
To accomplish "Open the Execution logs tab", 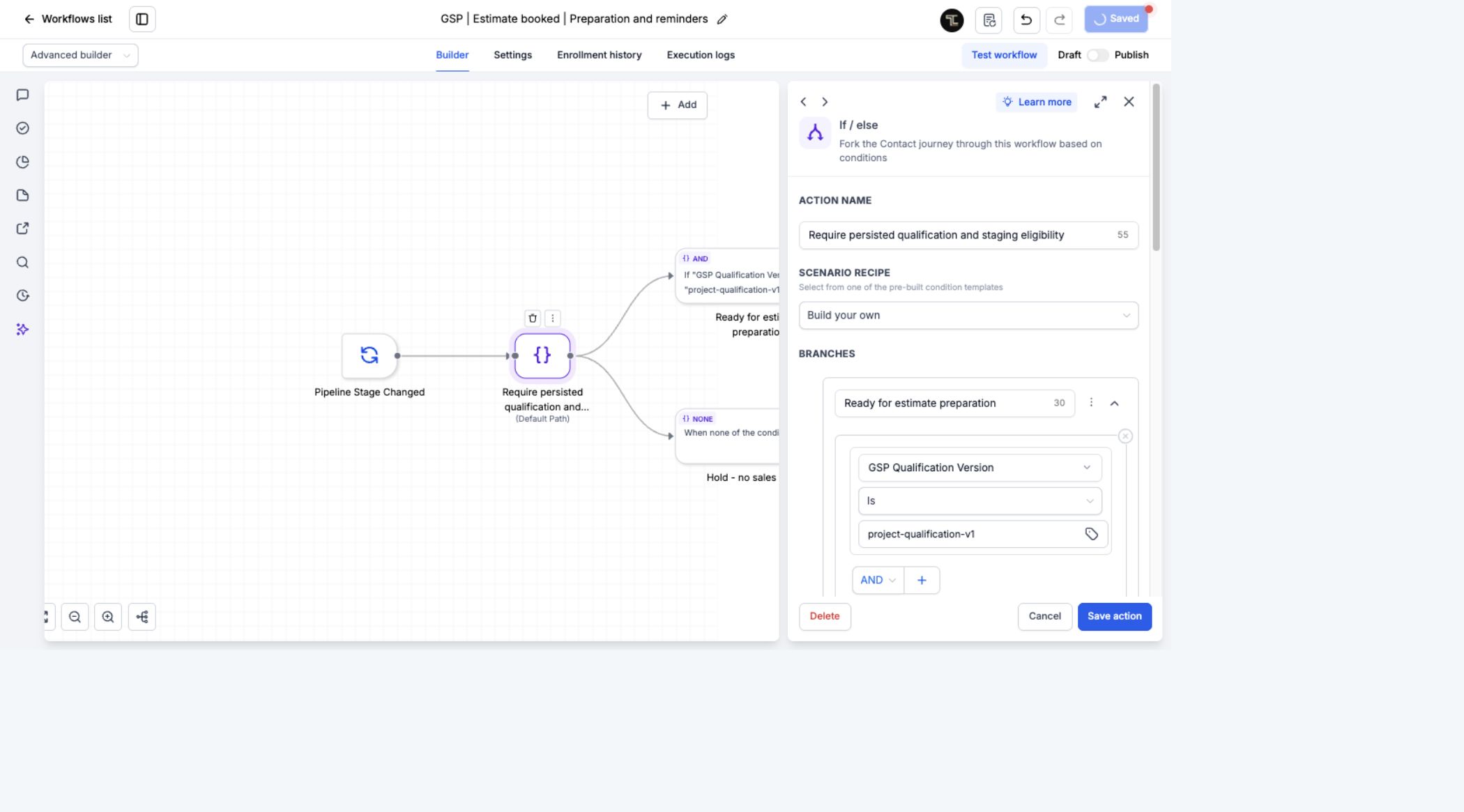I will [x=700, y=55].
